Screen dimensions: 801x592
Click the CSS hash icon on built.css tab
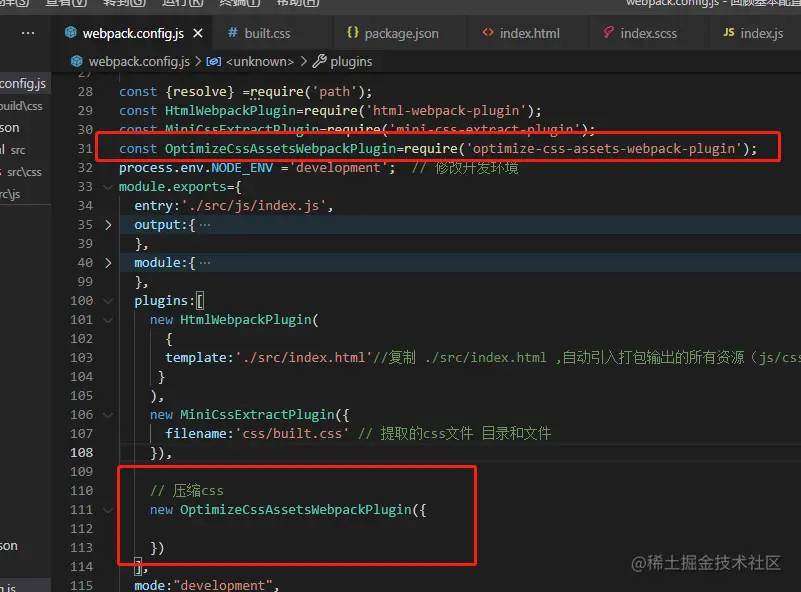232,33
